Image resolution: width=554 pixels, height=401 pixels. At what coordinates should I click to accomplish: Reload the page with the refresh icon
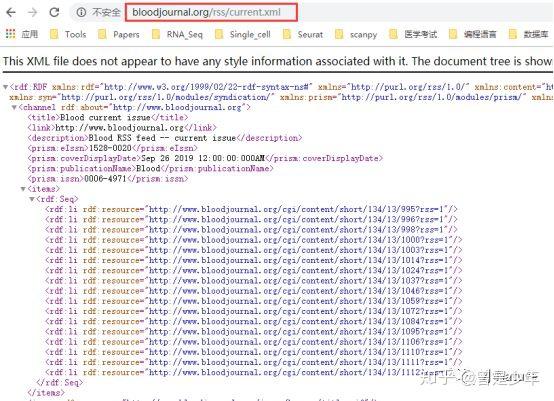coord(54,12)
